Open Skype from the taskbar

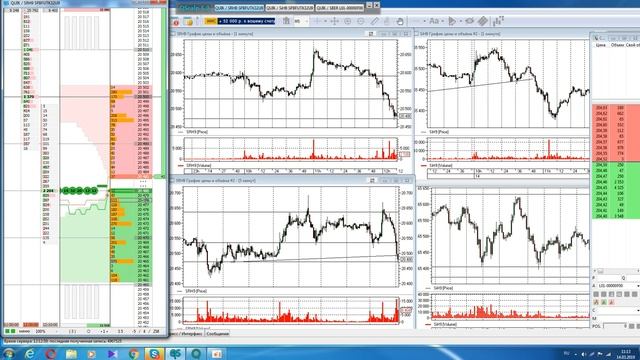click(154, 354)
